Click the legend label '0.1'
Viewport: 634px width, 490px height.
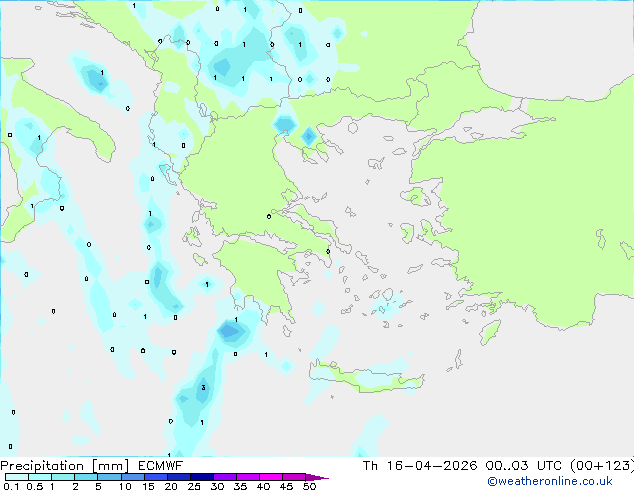point(11,486)
